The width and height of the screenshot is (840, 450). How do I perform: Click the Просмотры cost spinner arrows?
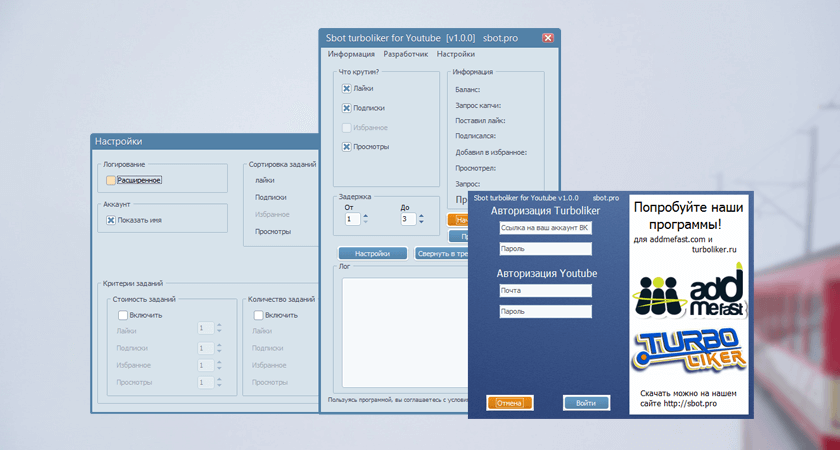click(x=219, y=382)
